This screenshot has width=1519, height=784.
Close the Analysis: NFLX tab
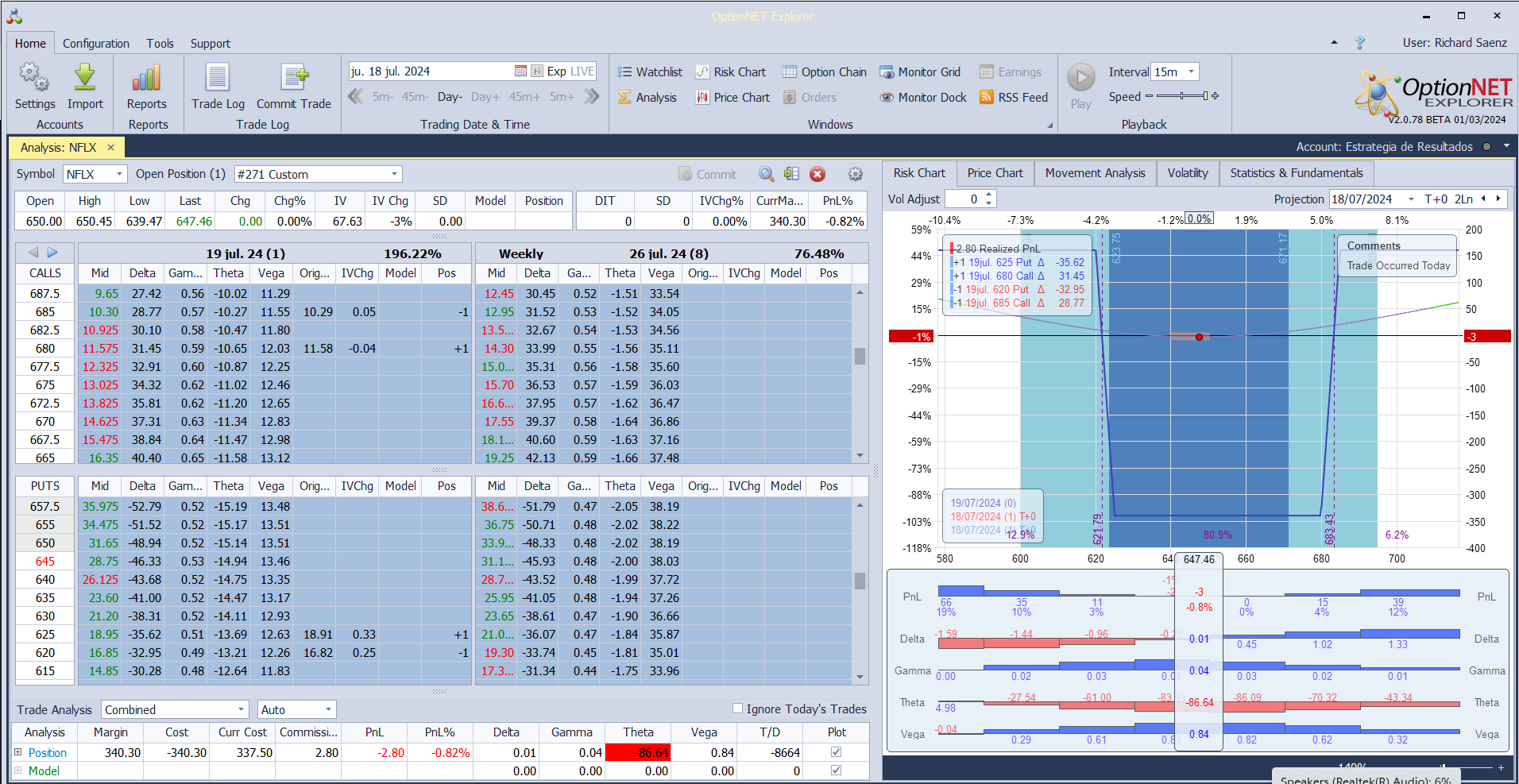pos(110,147)
